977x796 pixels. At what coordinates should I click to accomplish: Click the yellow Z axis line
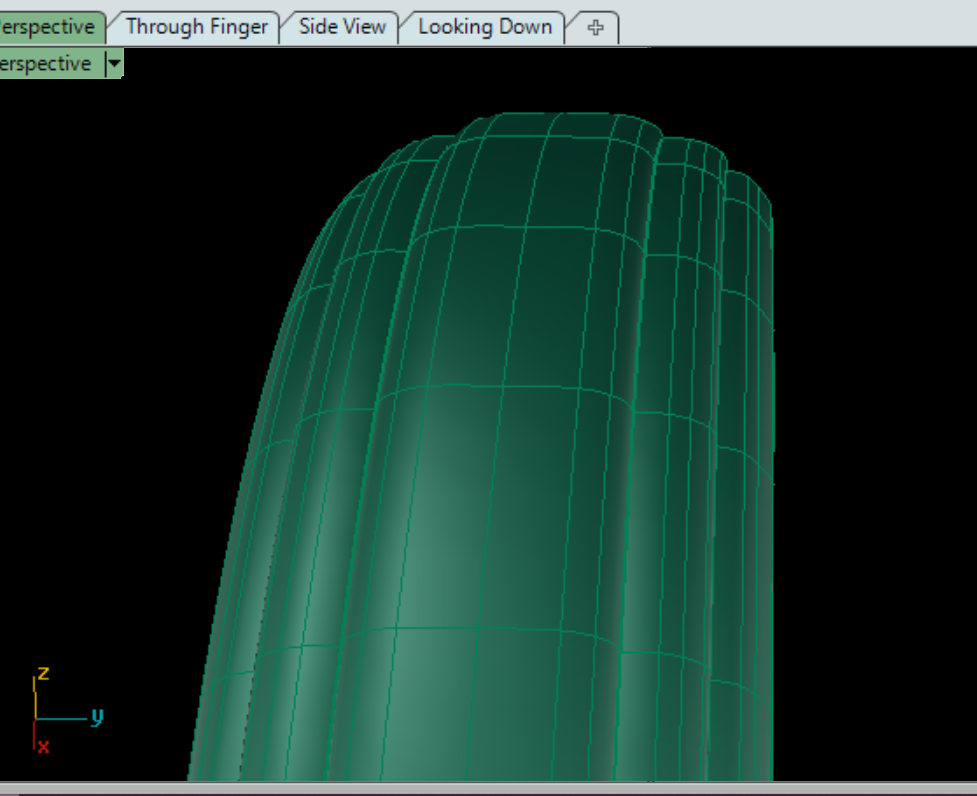pos(34,698)
